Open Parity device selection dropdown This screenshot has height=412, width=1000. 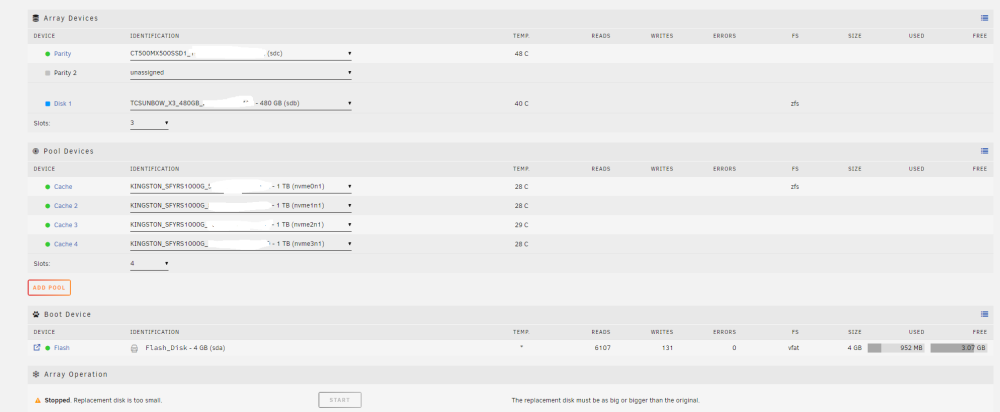tap(240, 54)
